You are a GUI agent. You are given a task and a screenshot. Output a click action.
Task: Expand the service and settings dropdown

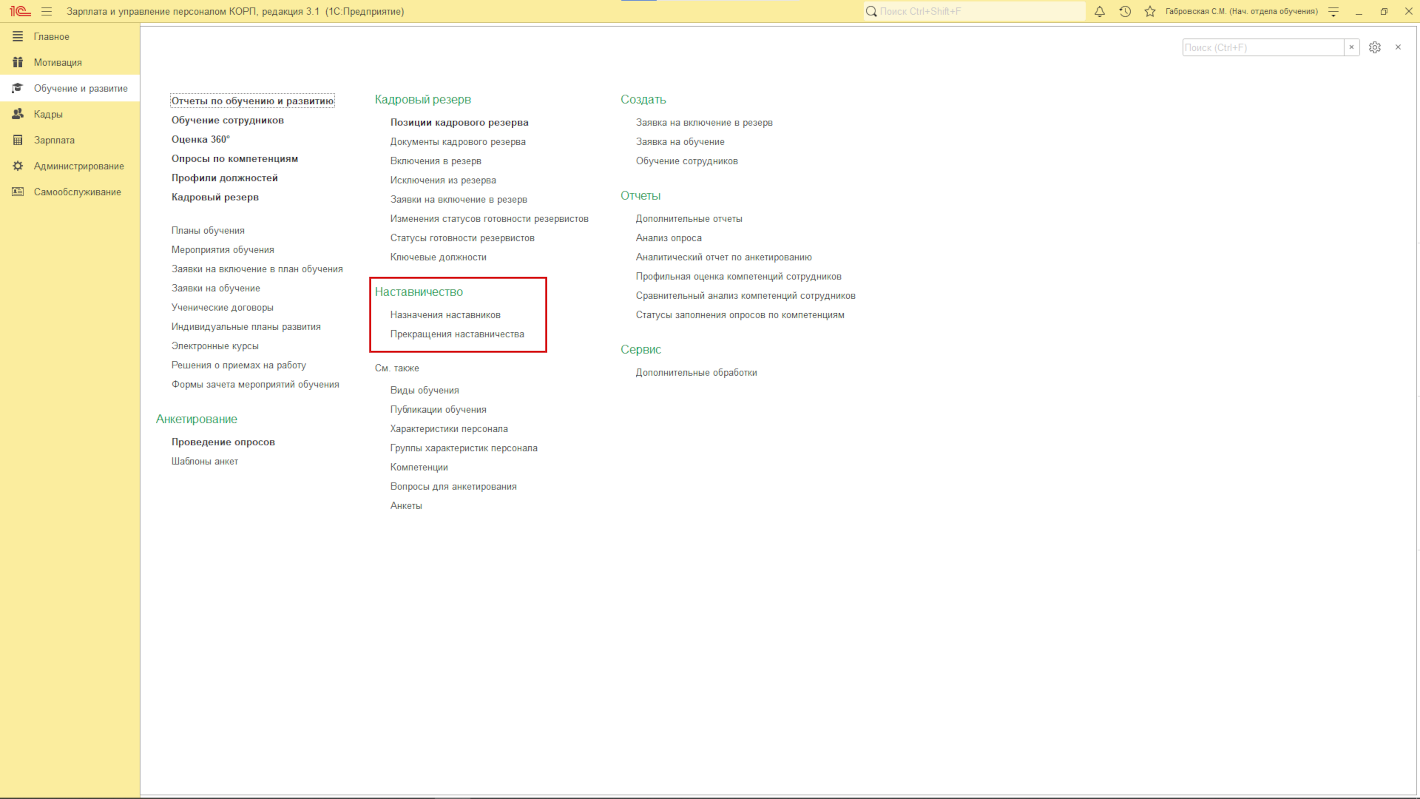tap(1333, 12)
